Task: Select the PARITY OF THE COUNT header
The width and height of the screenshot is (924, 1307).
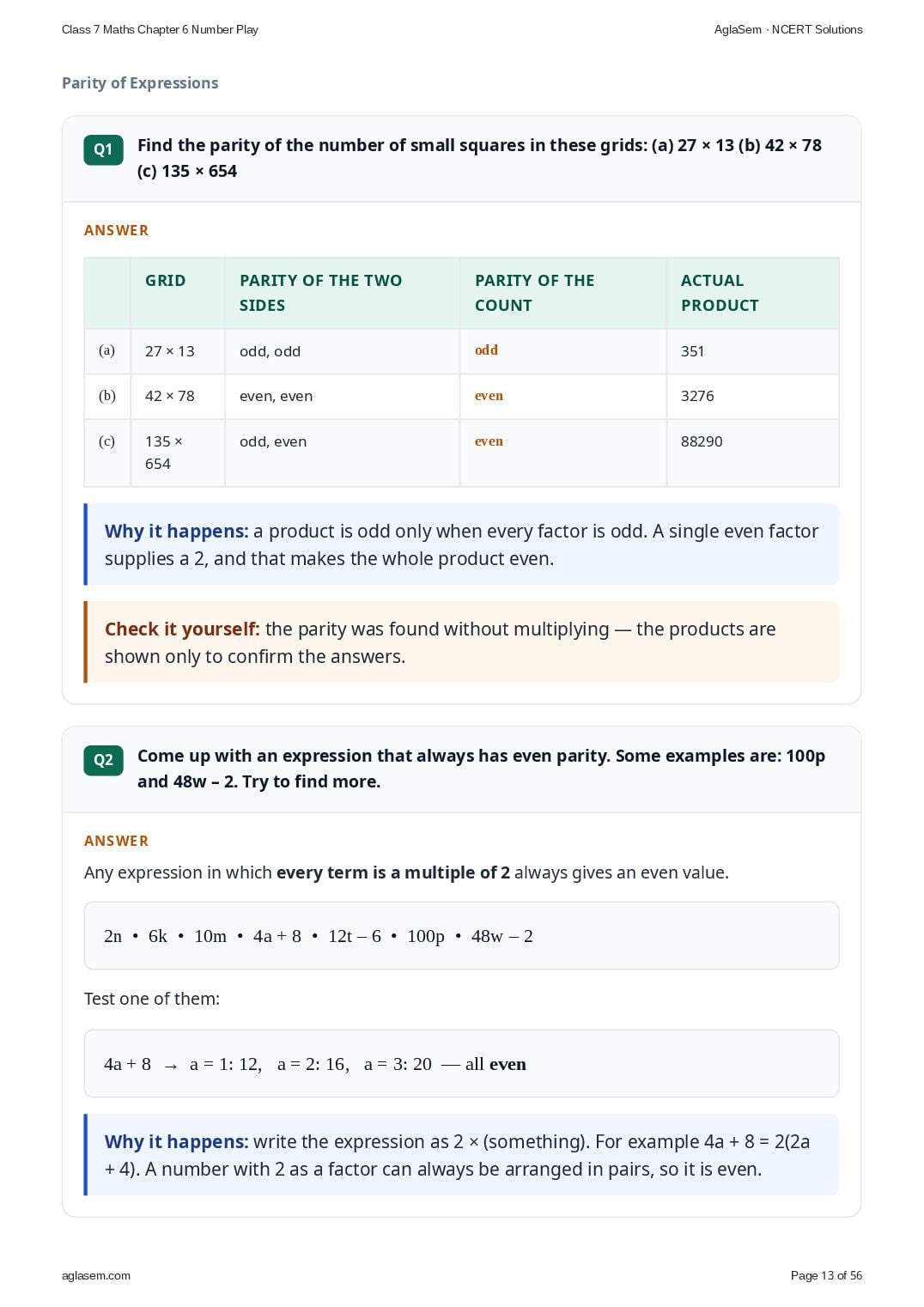Action: click(535, 293)
